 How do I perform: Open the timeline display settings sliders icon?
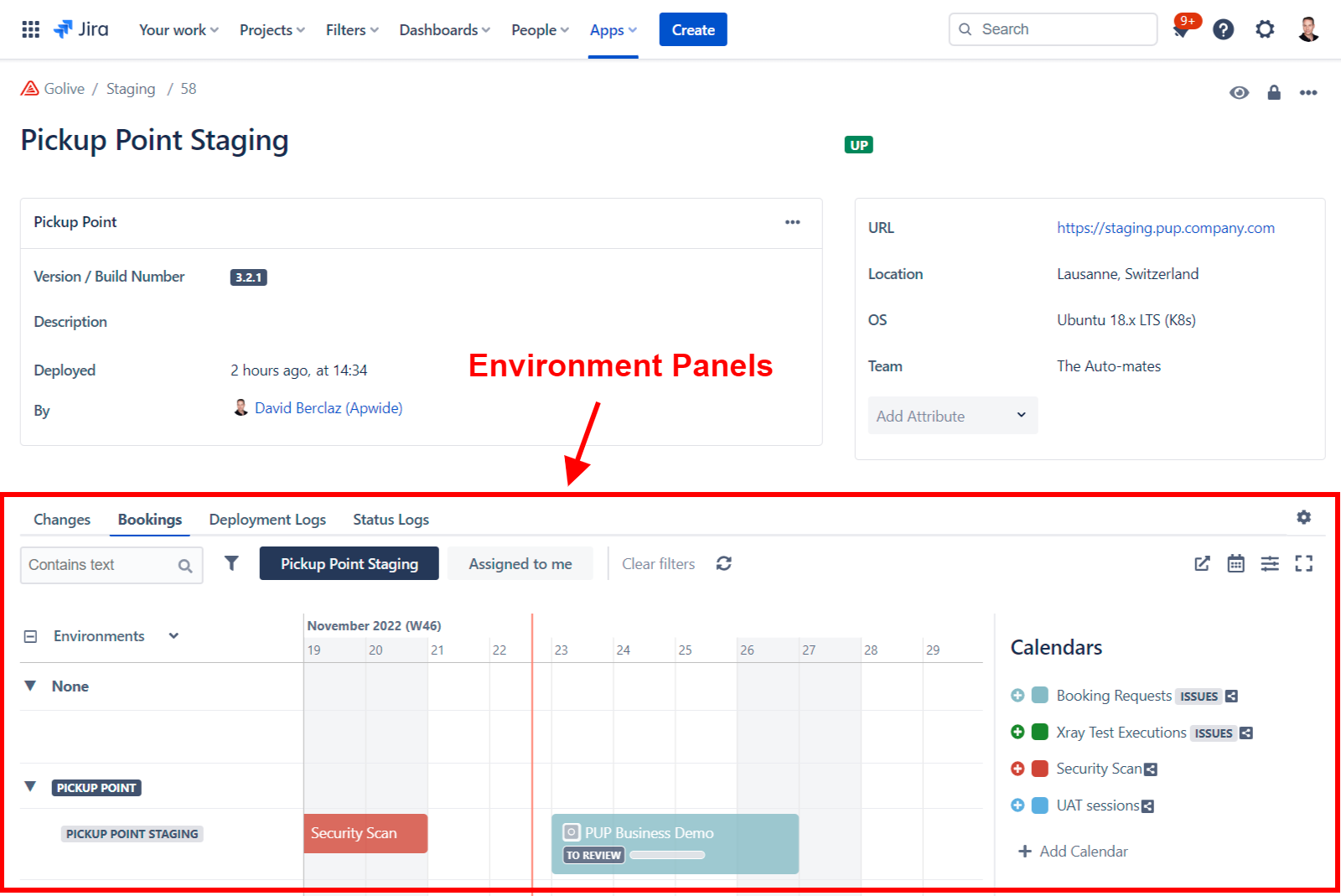(1270, 563)
